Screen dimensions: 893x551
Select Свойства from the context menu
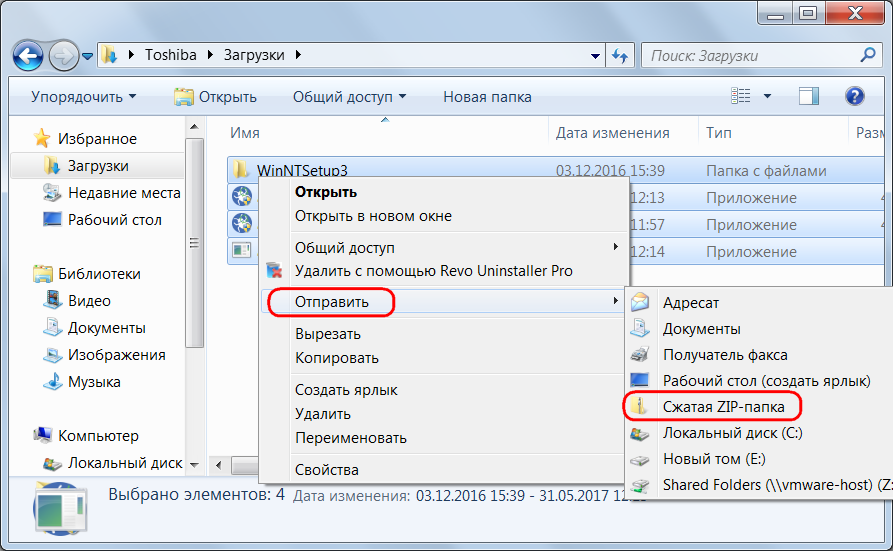[x=326, y=469]
